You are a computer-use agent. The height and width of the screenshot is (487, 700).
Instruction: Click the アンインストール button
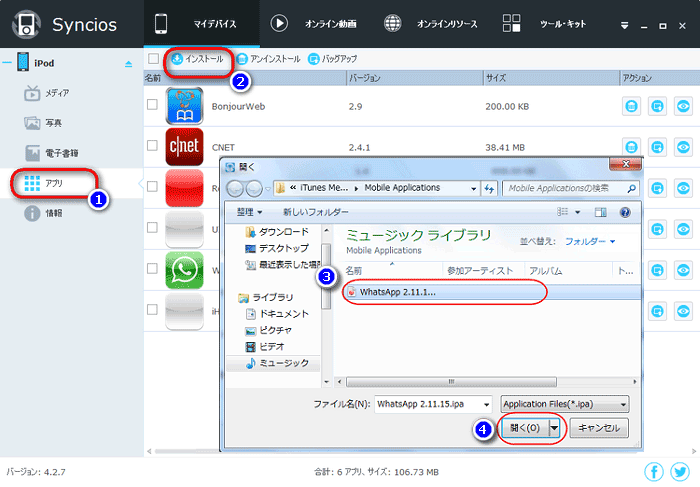[268, 58]
